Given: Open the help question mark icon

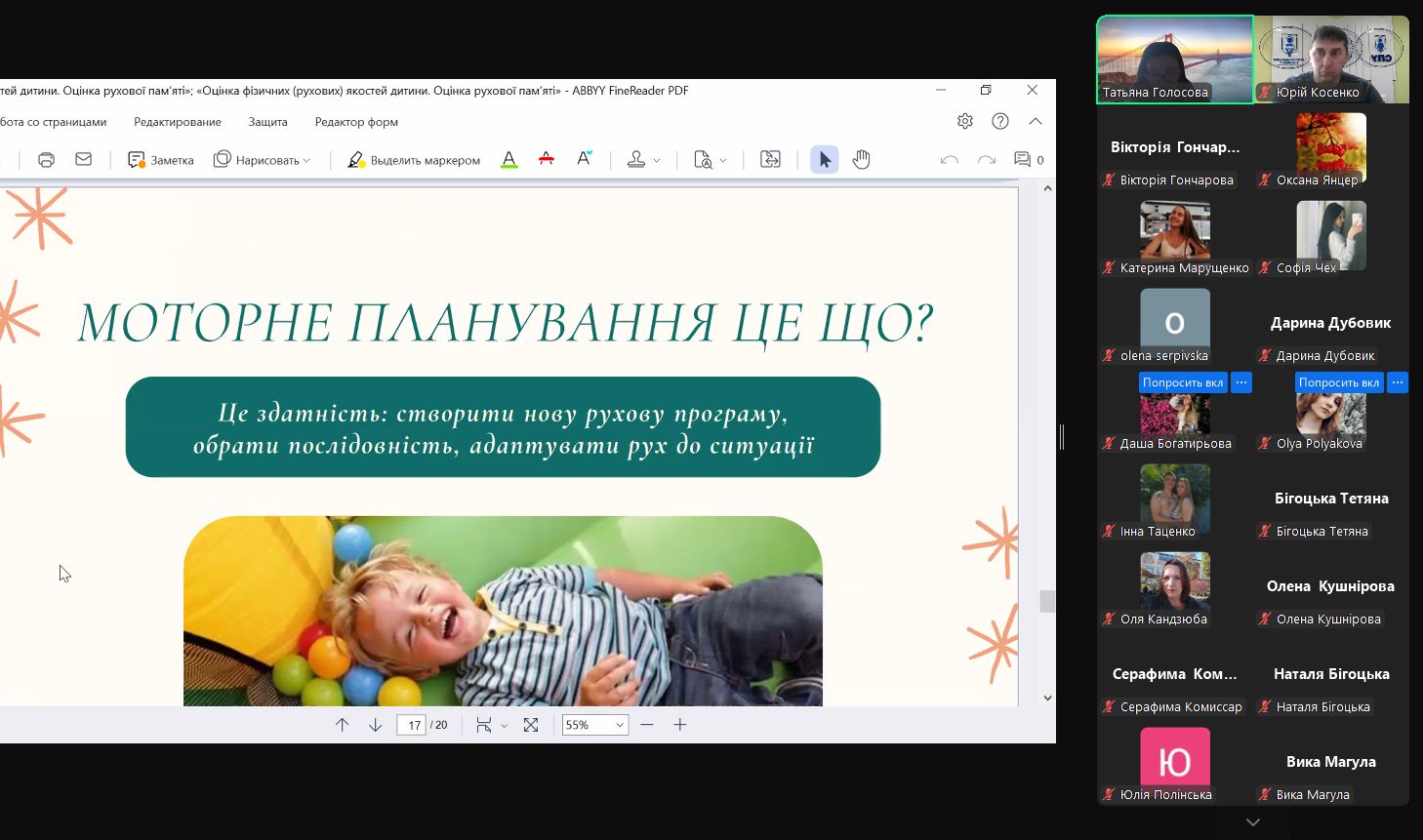Looking at the screenshot, I should [1000, 121].
